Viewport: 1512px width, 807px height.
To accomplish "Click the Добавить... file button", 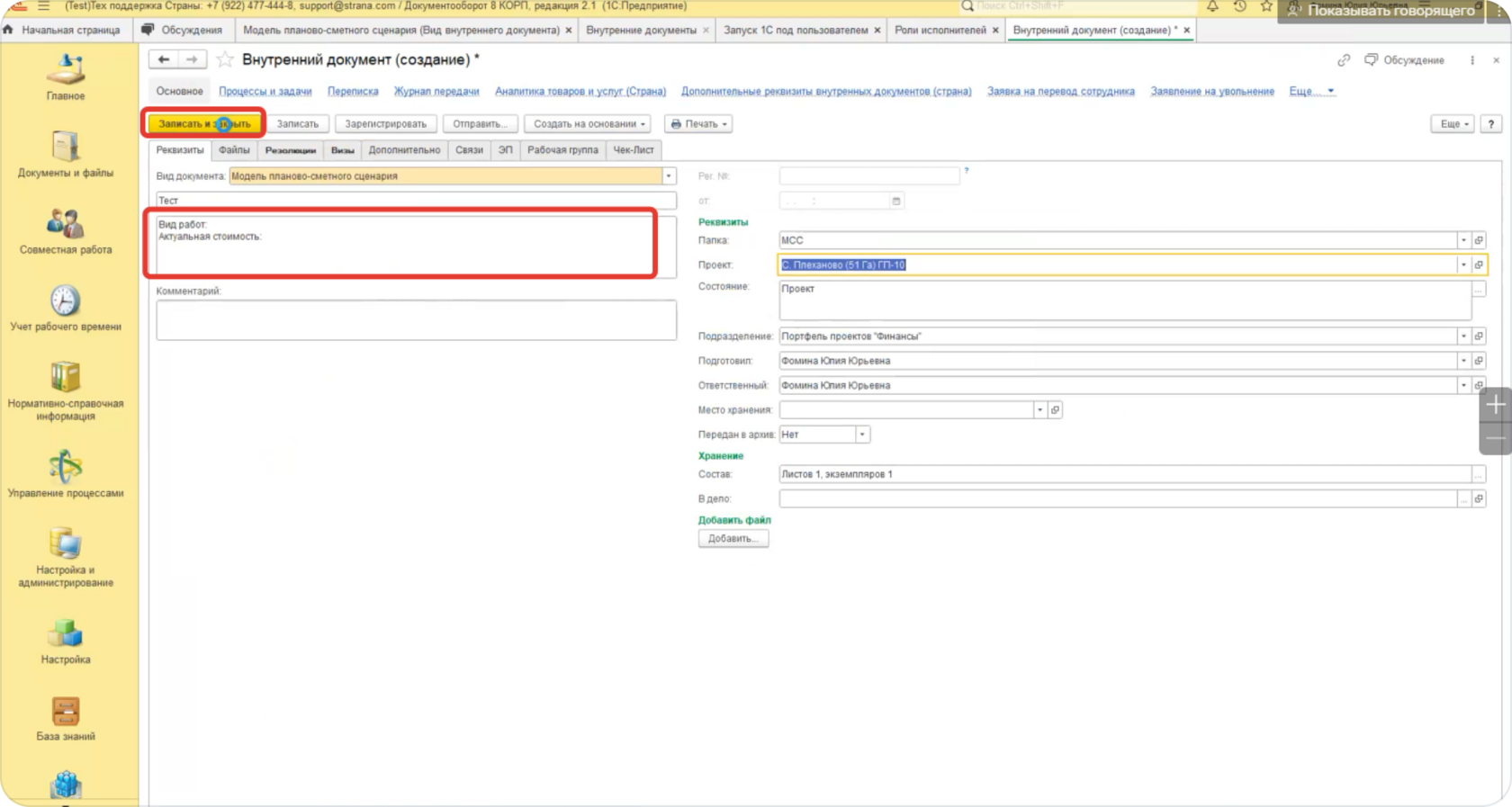I will click(733, 538).
